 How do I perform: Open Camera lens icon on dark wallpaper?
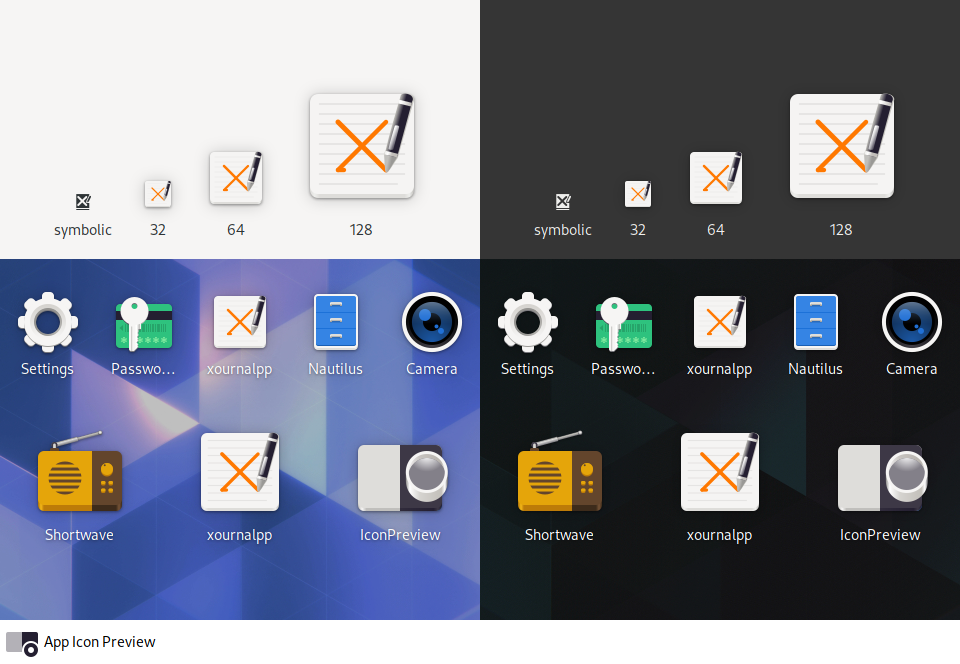tap(912, 322)
